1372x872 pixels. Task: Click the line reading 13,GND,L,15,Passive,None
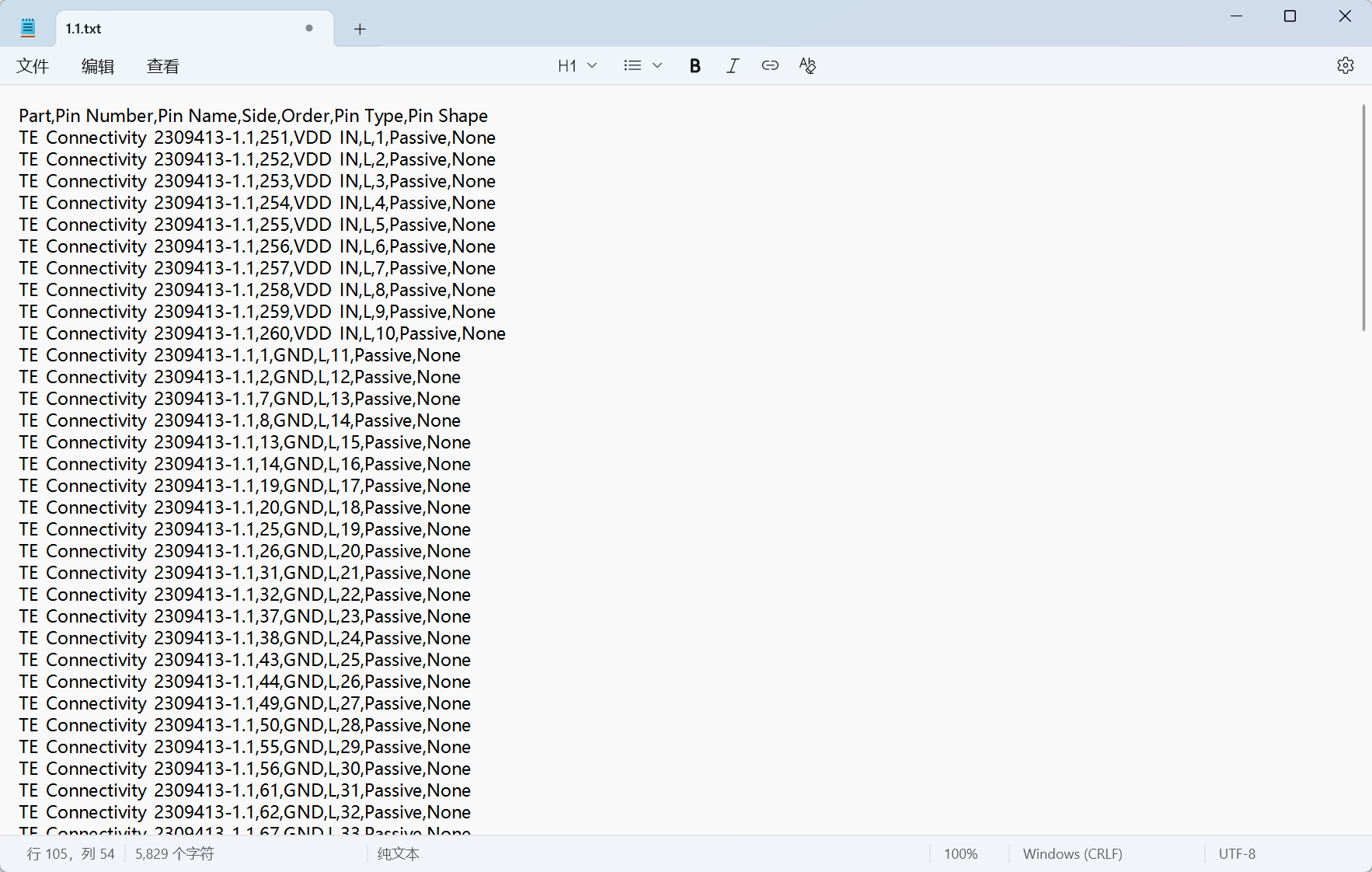pos(245,442)
